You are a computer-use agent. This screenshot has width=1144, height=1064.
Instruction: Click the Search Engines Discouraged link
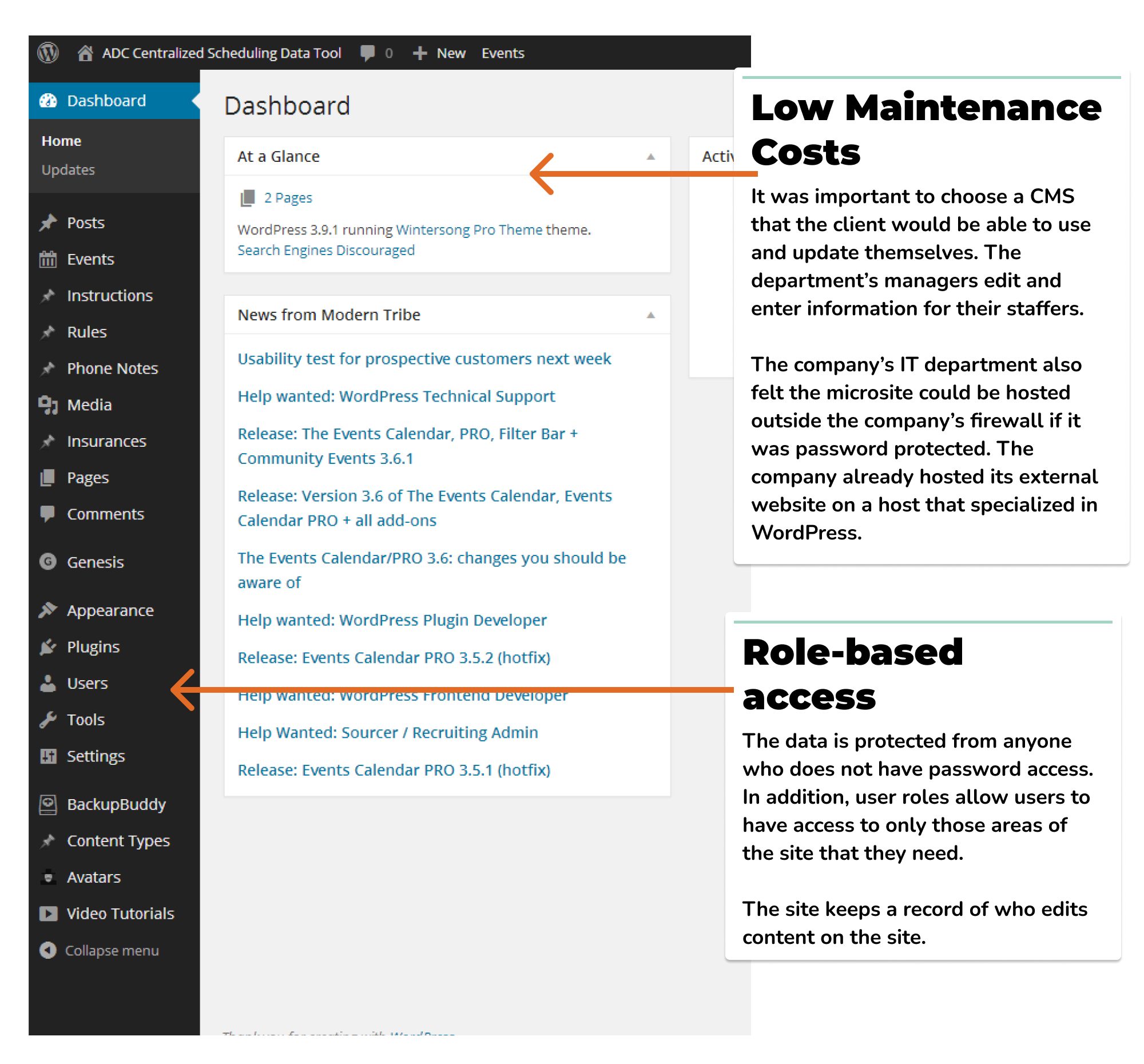tap(326, 251)
